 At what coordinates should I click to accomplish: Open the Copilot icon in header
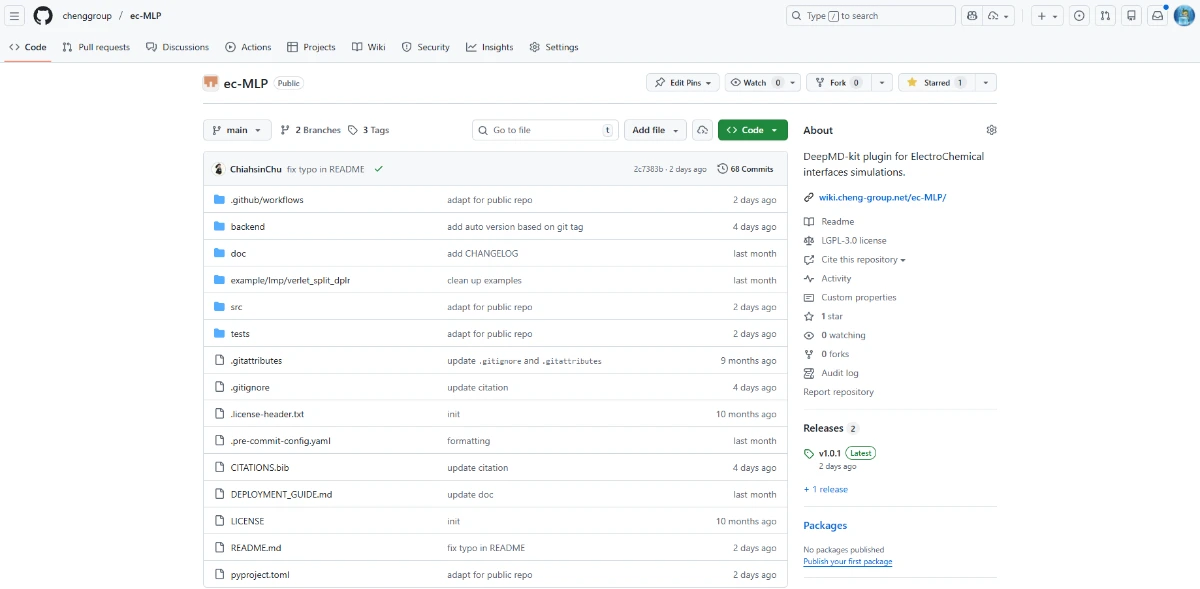click(x=972, y=16)
